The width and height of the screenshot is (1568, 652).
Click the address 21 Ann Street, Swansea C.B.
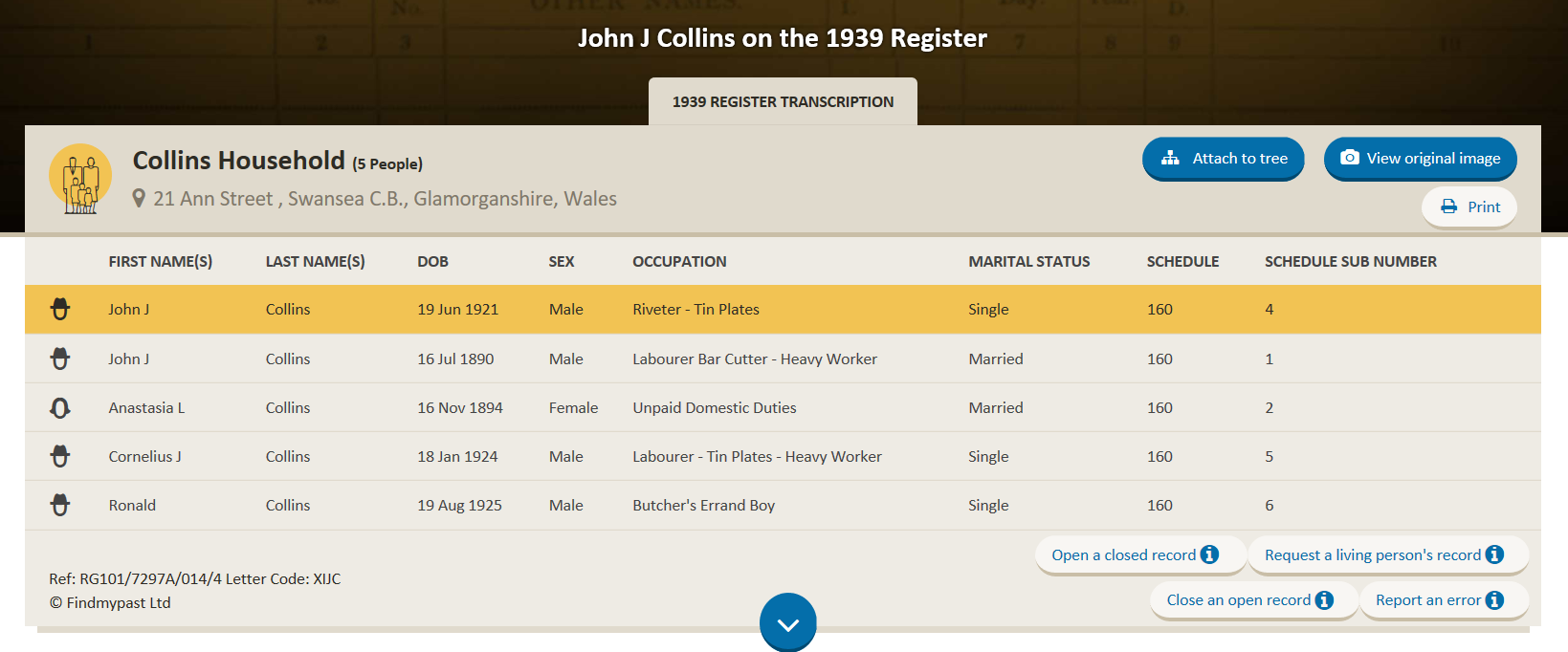[x=385, y=199]
